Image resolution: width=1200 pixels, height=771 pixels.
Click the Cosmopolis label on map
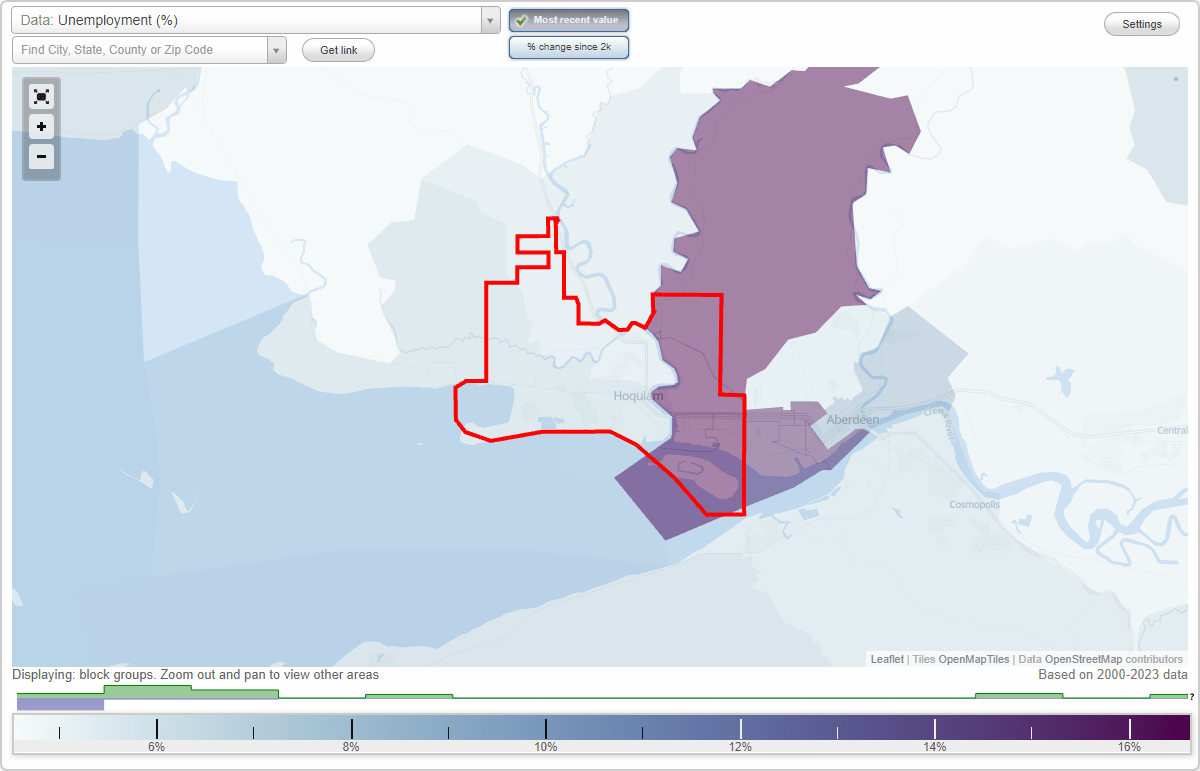[x=974, y=505]
